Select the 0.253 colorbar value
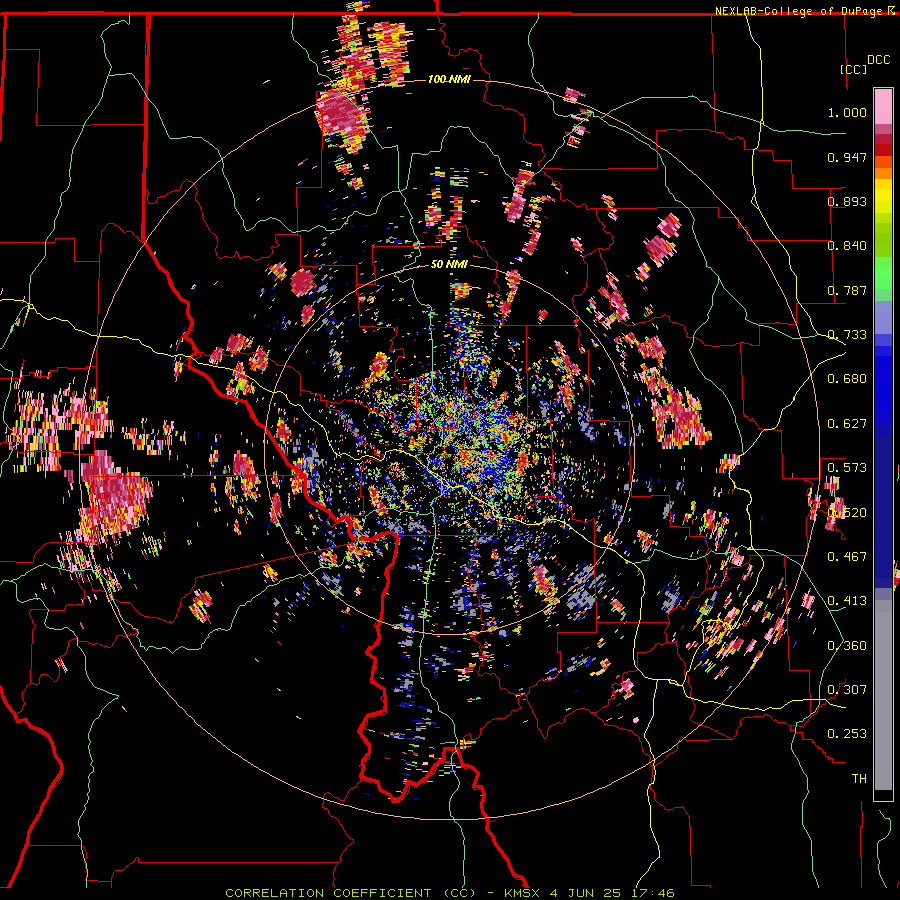Viewport: 900px width, 900px height. (847, 734)
